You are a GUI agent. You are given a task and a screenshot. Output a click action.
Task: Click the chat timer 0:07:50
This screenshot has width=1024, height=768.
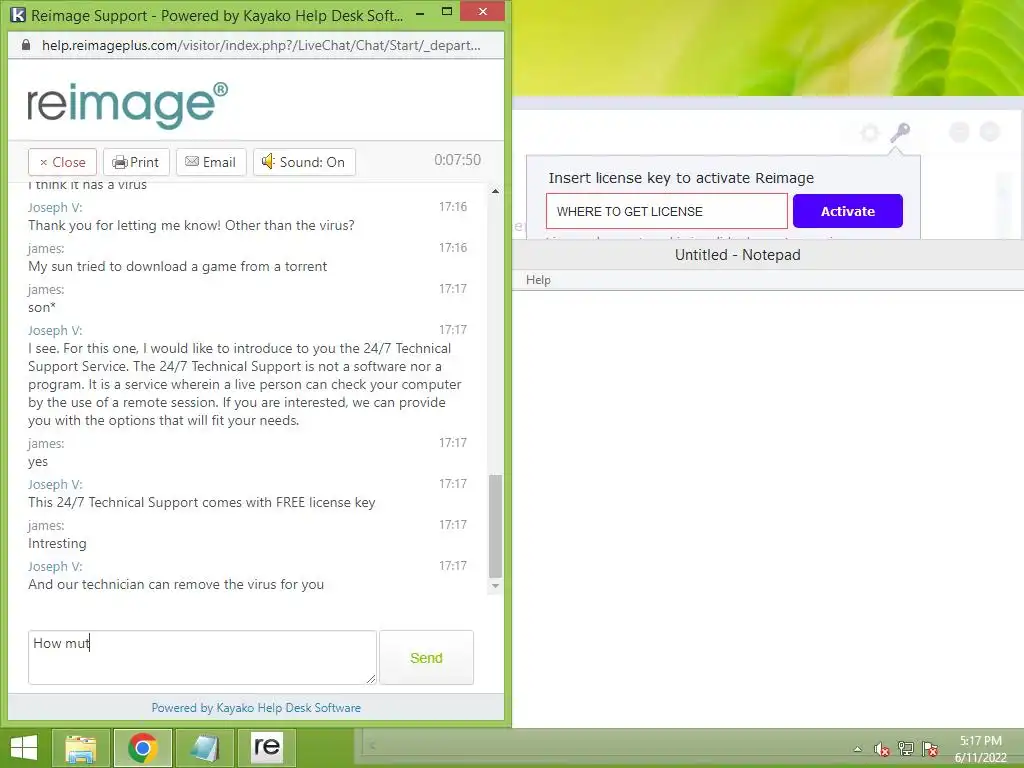pyautogui.click(x=458, y=160)
